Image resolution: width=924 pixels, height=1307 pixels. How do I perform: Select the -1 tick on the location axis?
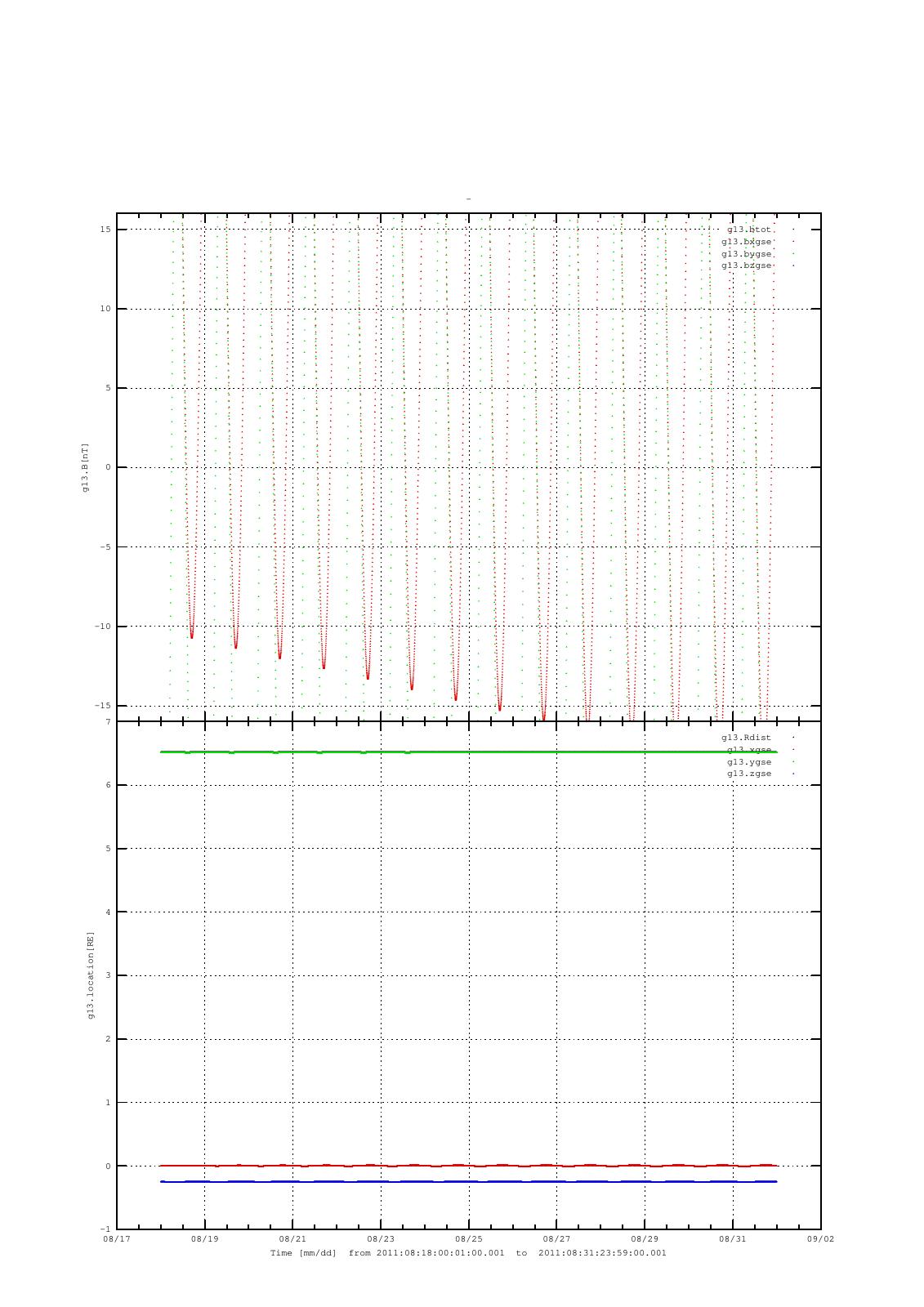click(x=105, y=1229)
